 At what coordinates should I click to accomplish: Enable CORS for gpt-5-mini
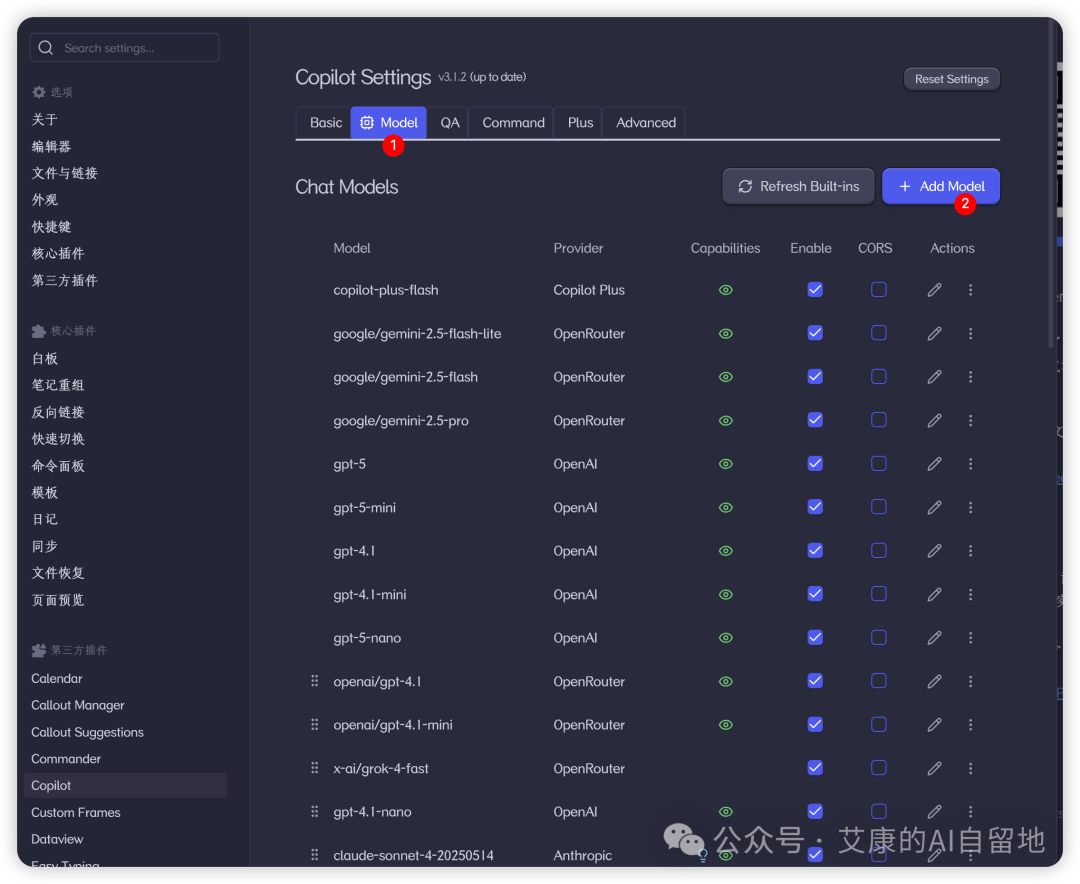(x=878, y=506)
